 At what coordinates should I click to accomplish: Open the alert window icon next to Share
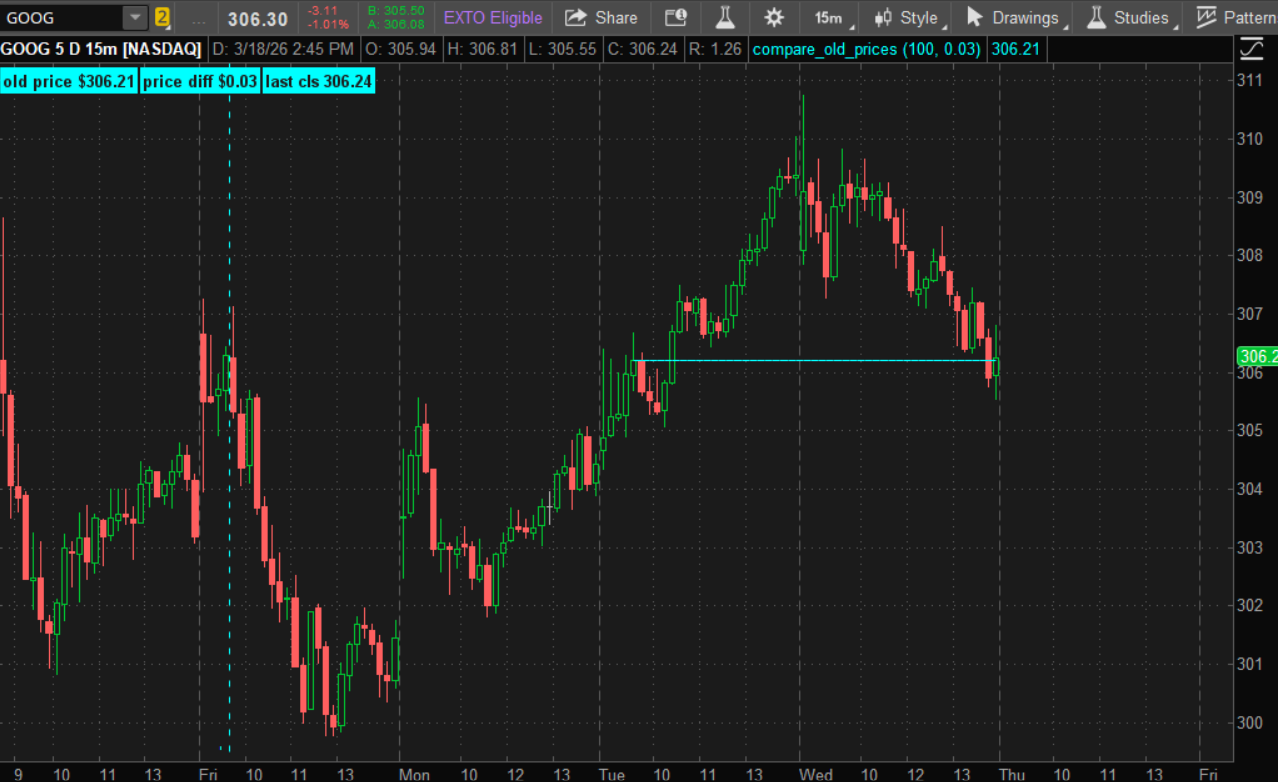[676, 18]
